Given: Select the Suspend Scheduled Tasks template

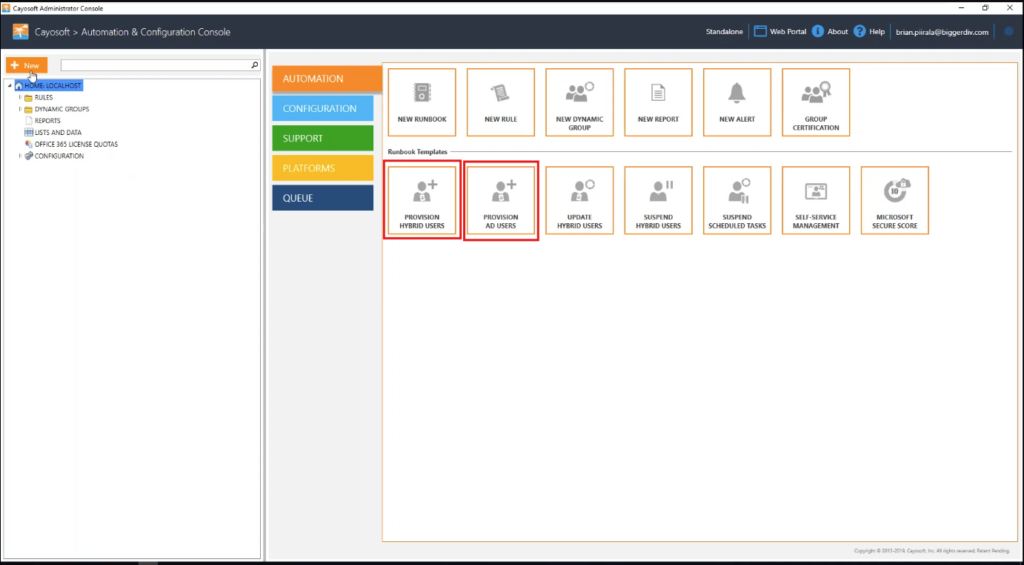Looking at the screenshot, I should 737,201.
